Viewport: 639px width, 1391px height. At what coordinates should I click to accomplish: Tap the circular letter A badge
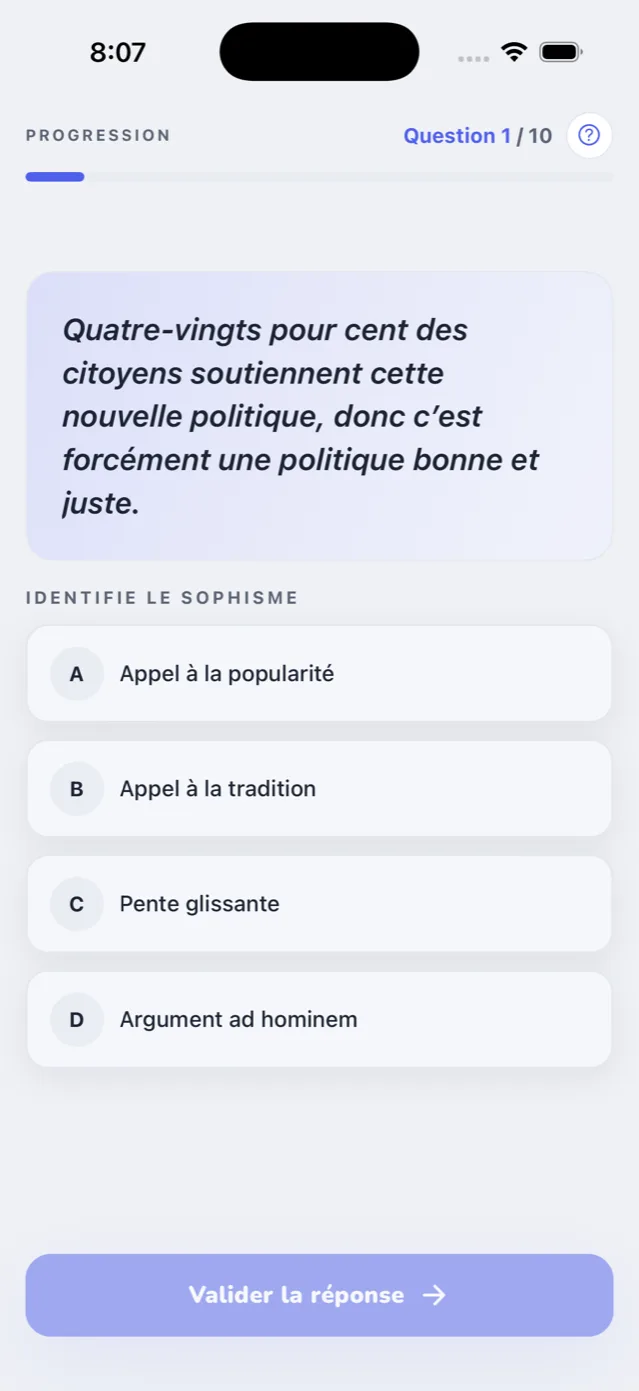tap(77, 674)
